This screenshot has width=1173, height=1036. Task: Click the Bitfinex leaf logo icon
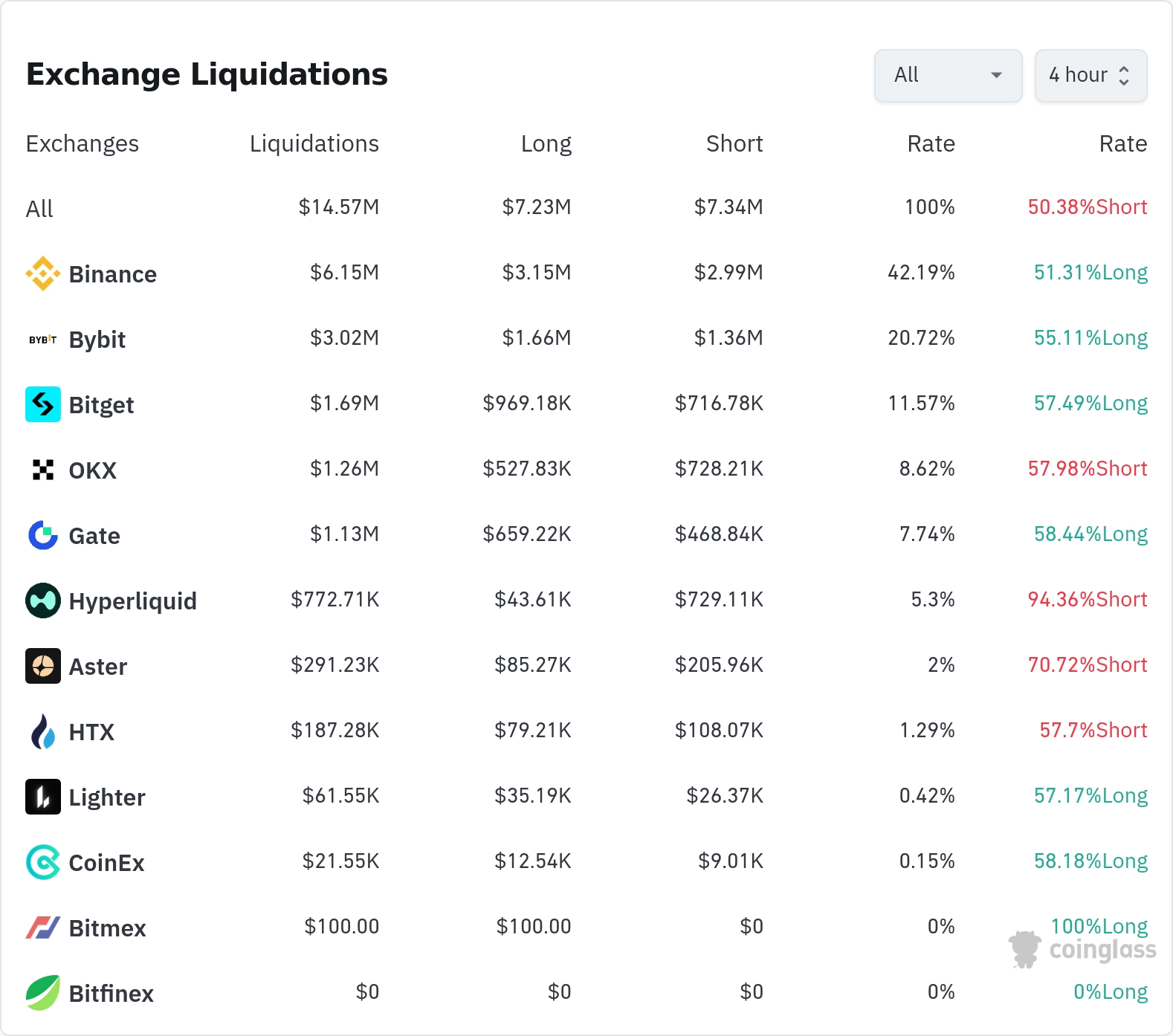pos(43,993)
